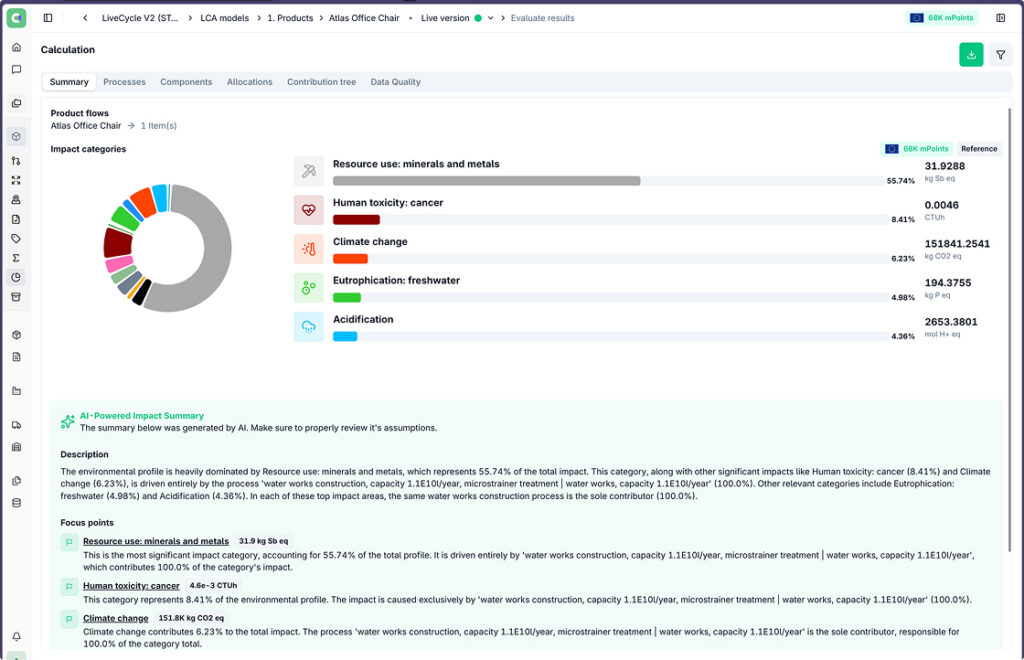Open the database cylinder sidebar icon
1024x660 pixels.
point(16,503)
